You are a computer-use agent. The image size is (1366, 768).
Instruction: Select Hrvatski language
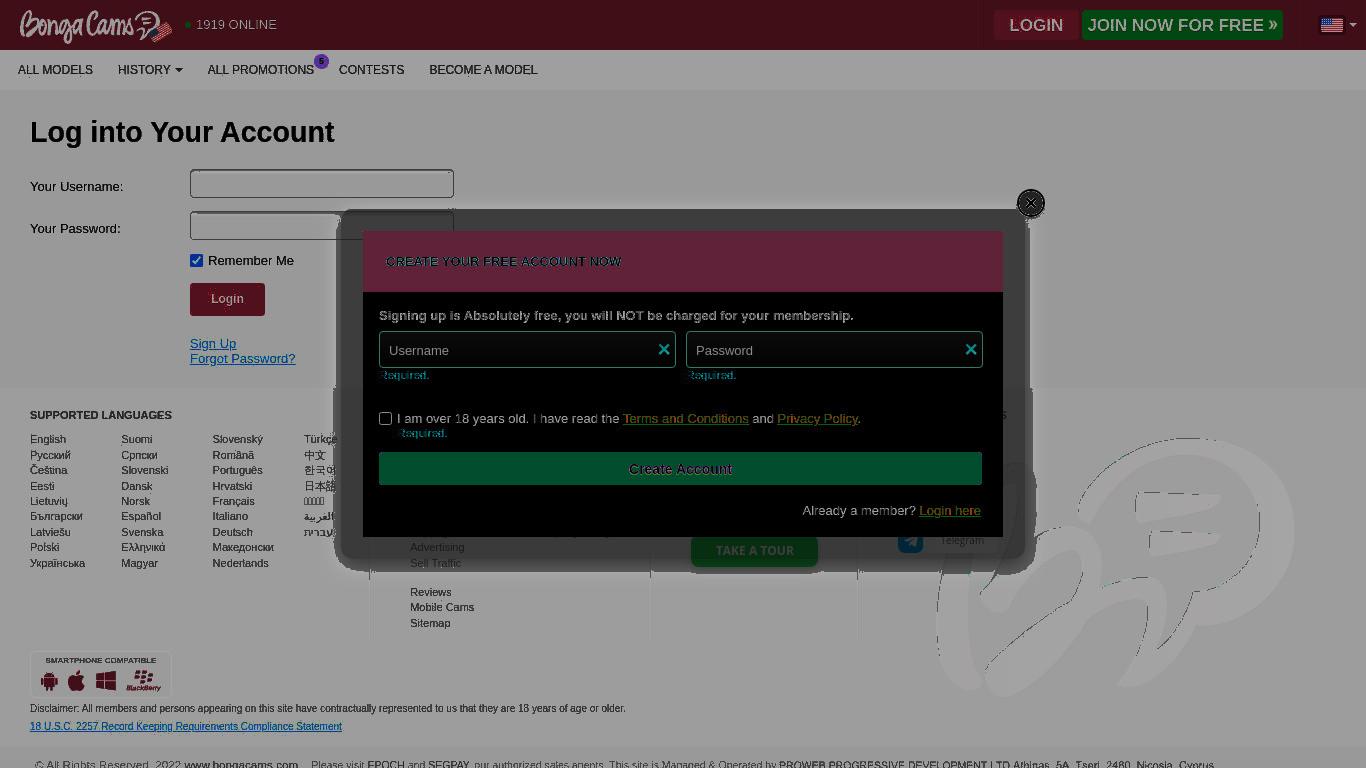coord(232,486)
